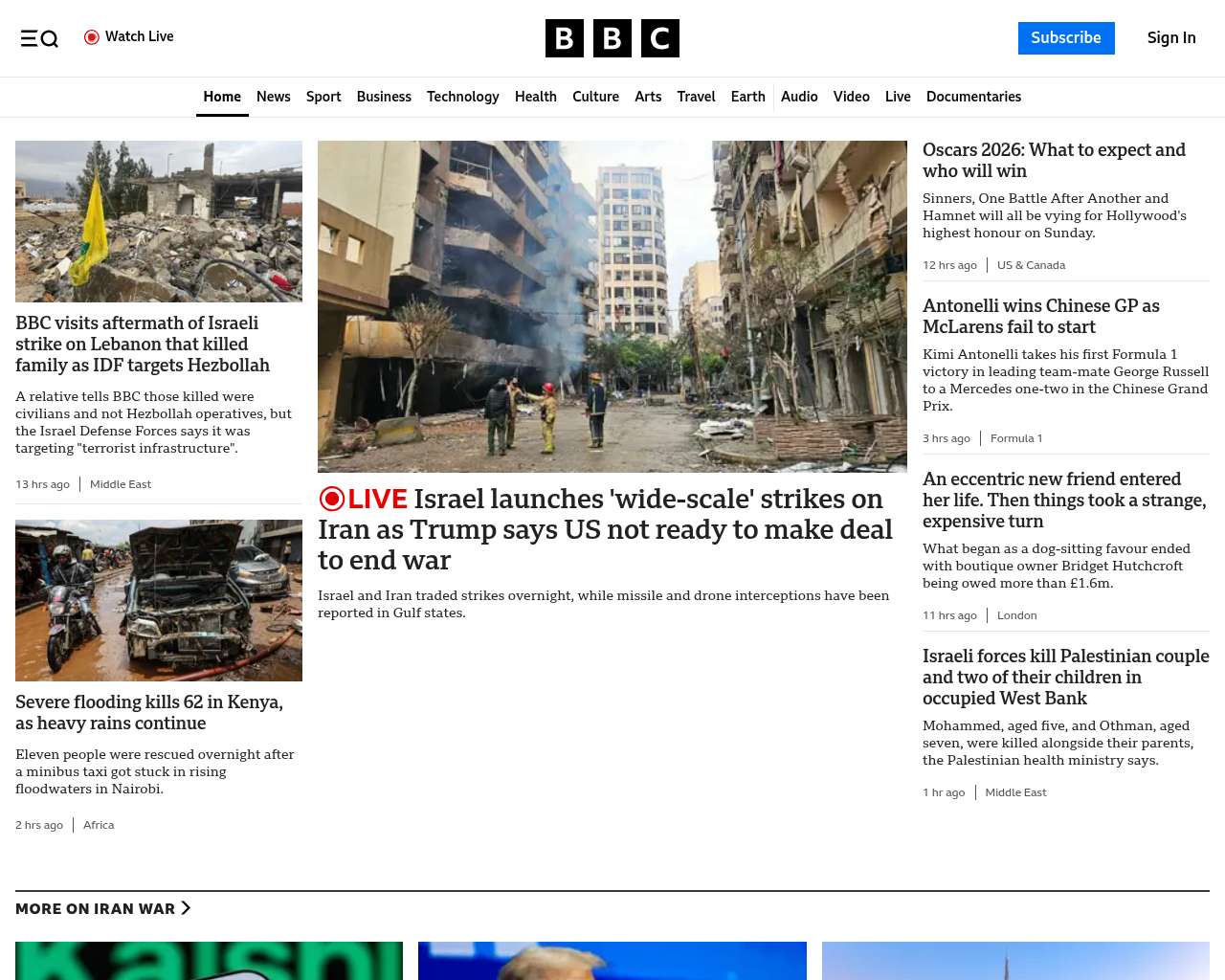Go to the Audio section
The width and height of the screenshot is (1225, 980).
coord(799,97)
